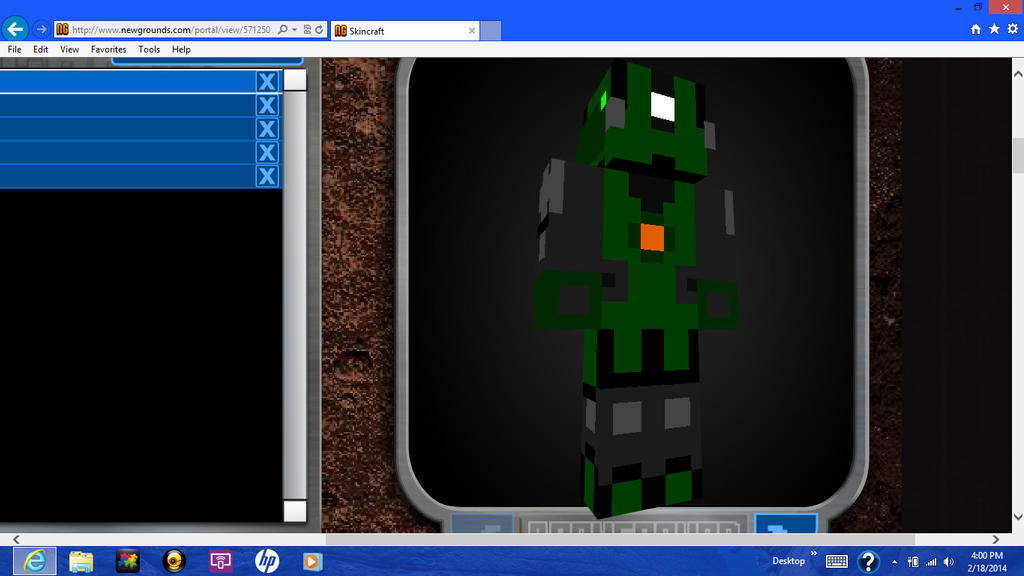Click the green Minecraft skin preview model
The width and height of the screenshot is (1024, 576).
click(637, 287)
